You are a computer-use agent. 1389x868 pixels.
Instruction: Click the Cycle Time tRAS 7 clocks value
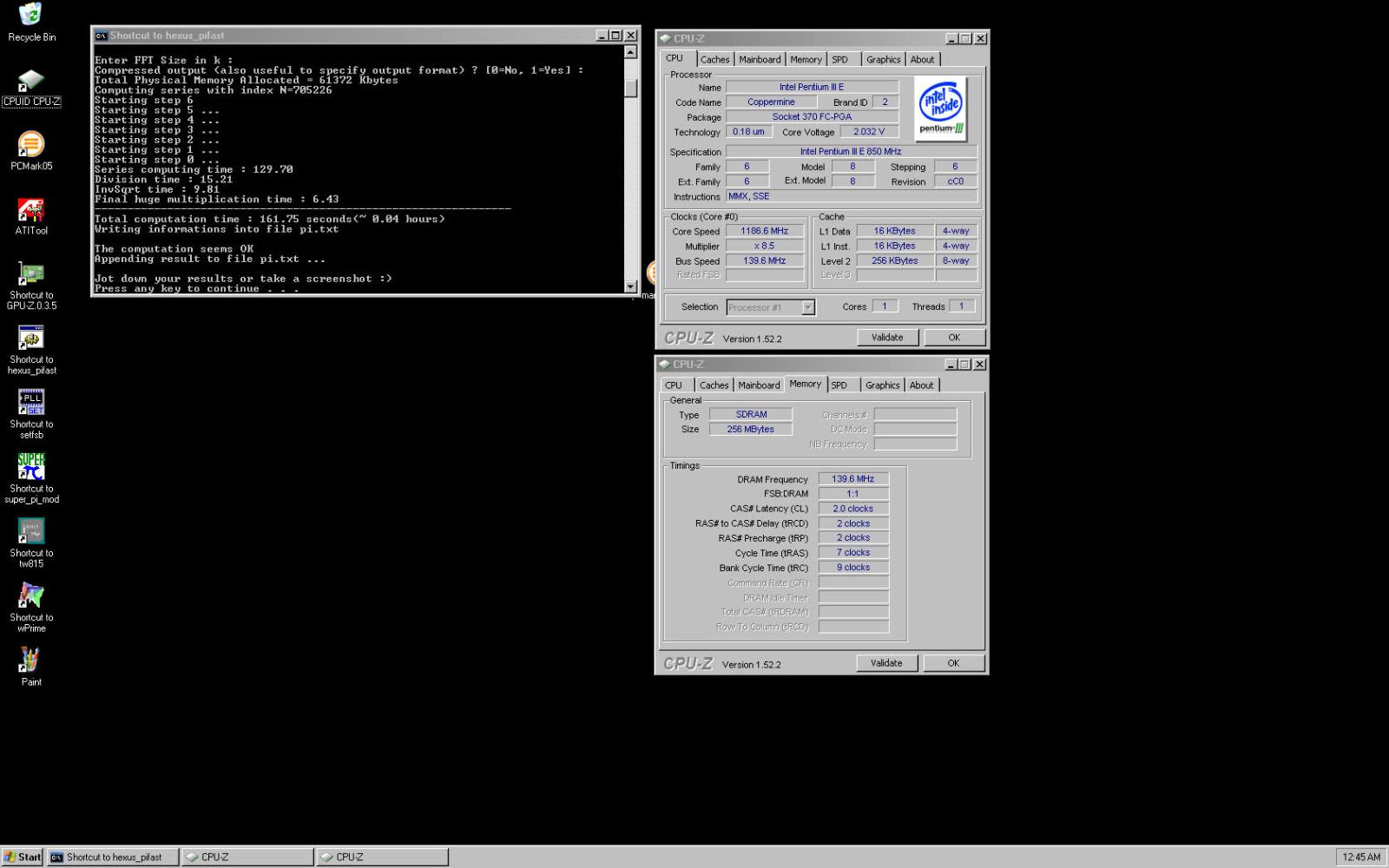[853, 553]
